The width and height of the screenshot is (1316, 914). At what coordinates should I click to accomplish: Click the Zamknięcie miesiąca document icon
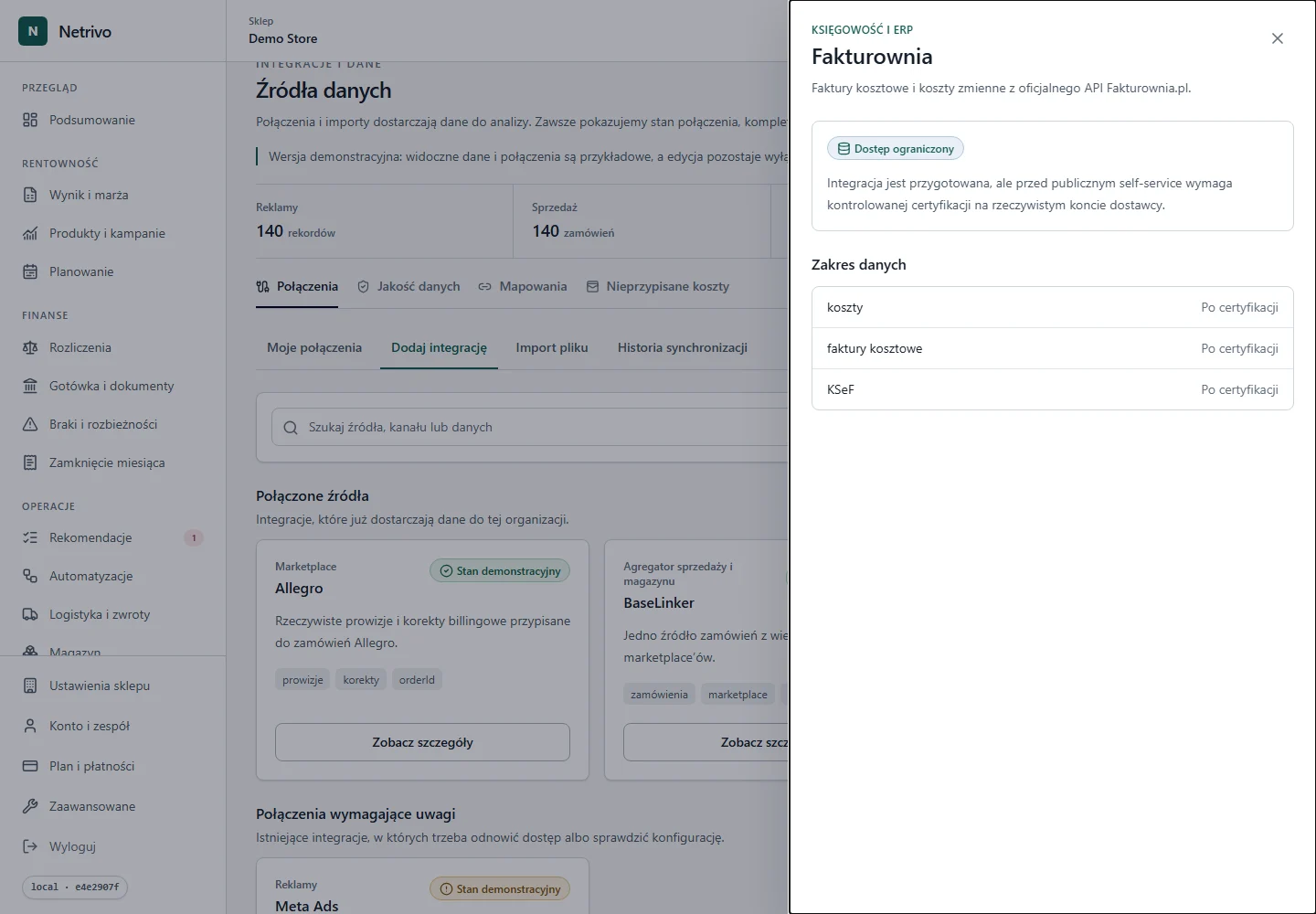click(x=30, y=462)
